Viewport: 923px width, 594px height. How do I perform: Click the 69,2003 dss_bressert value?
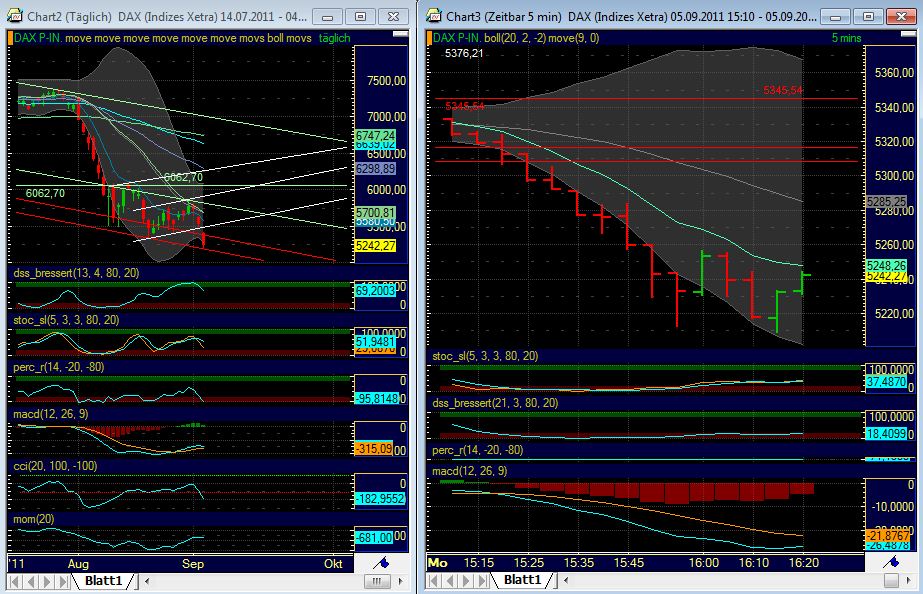[376, 291]
